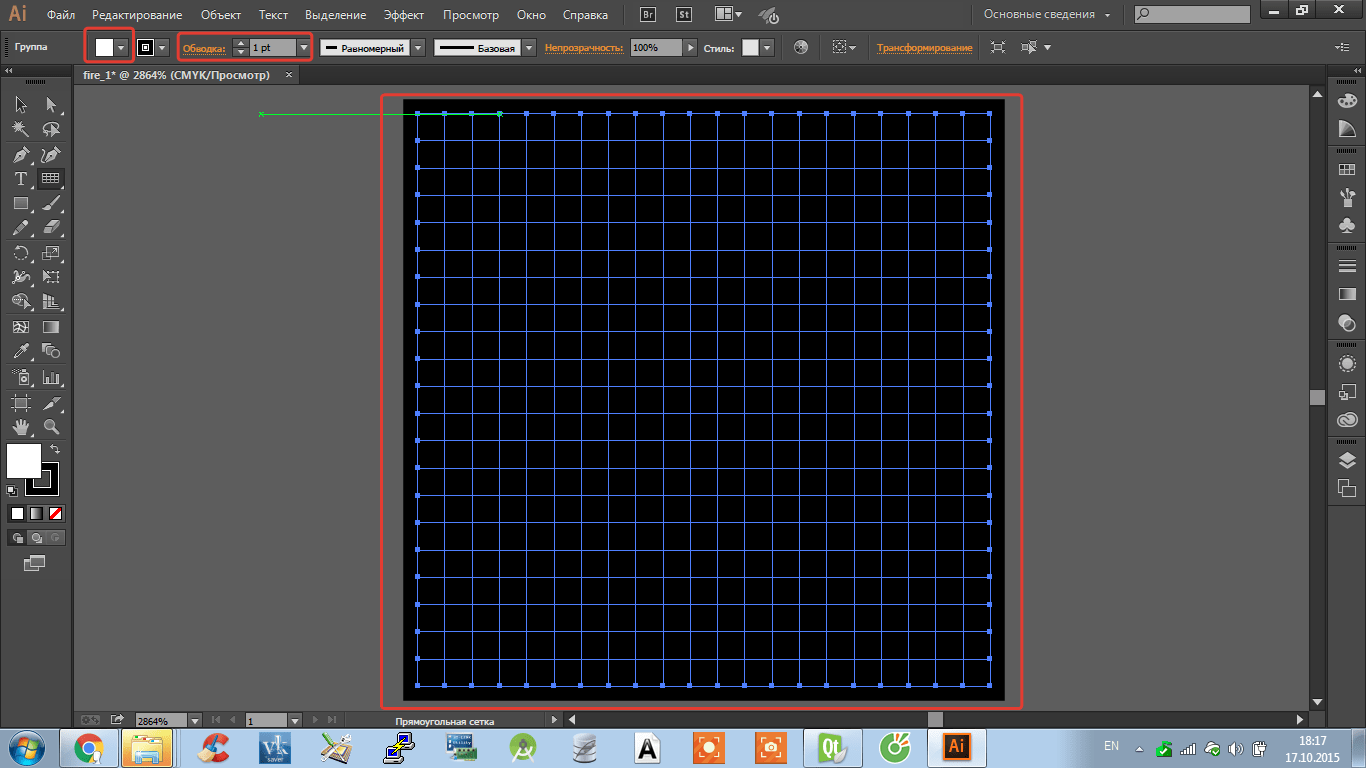The image size is (1366, 768).
Task: Open the Редактирование menu
Action: click(137, 15)
